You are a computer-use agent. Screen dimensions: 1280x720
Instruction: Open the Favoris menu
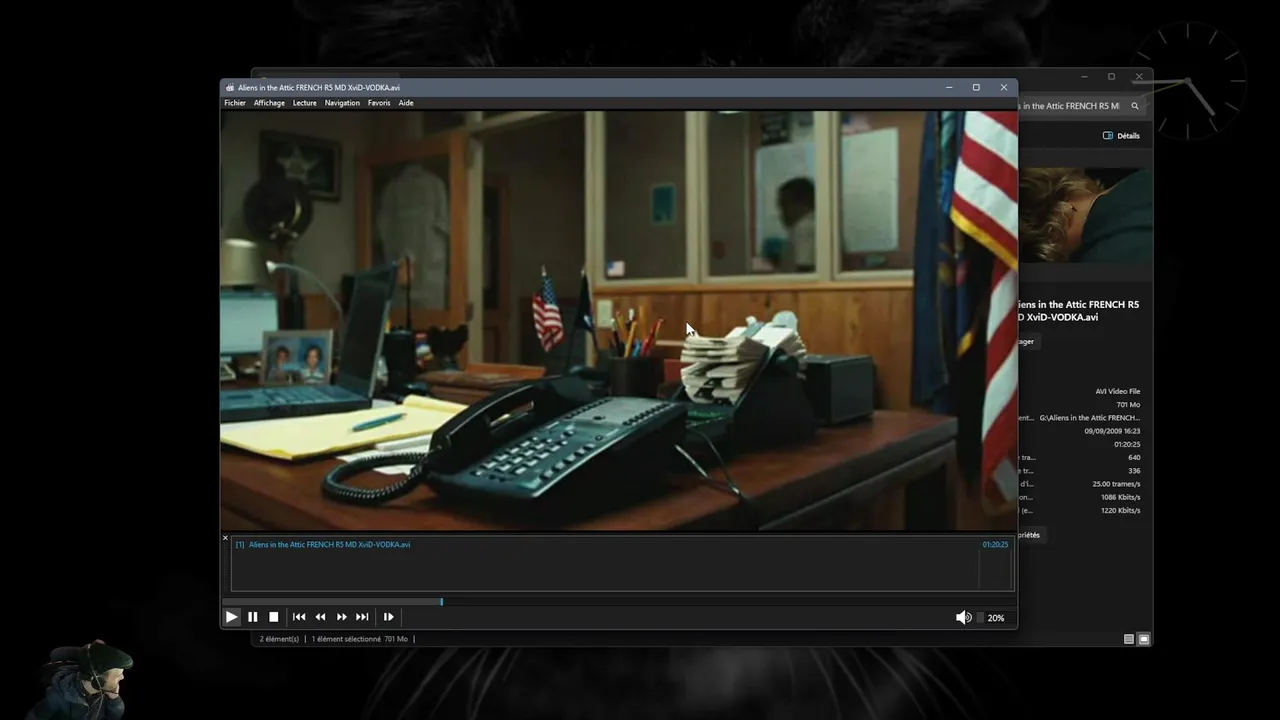point(379,103)
